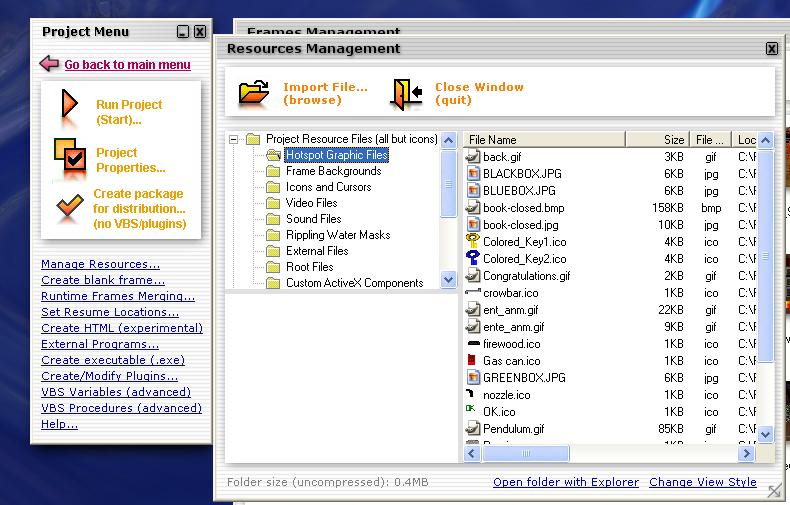Sort by File type column header

pyautogui.click(x=709, y=140)
